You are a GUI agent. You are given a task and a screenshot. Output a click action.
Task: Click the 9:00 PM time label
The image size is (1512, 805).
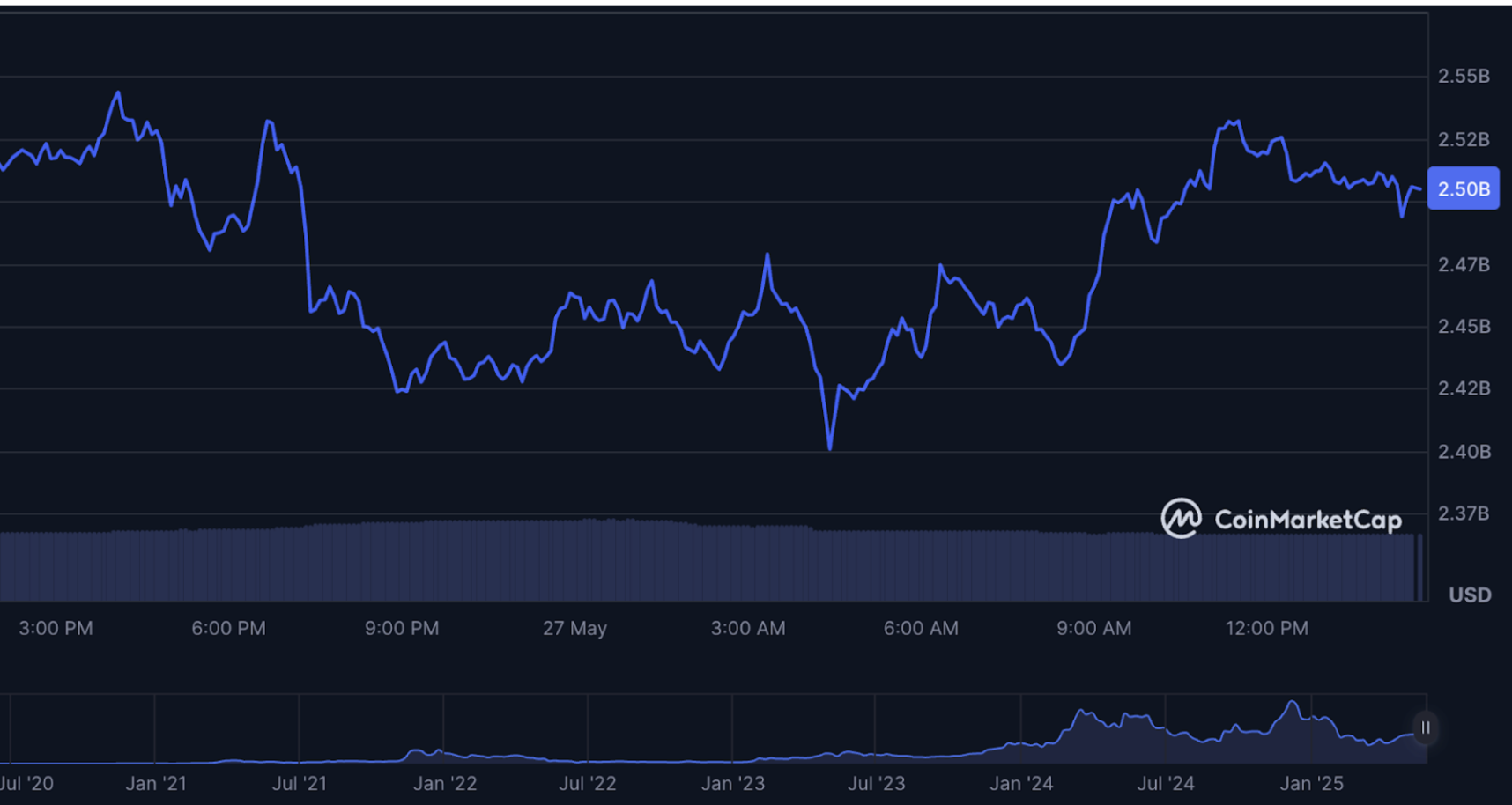[x=402, y=628]
